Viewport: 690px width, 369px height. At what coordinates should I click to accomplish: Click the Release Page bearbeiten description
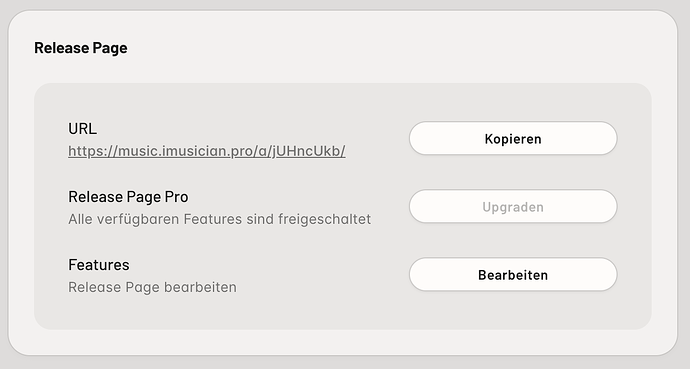(x=152, y=287)
